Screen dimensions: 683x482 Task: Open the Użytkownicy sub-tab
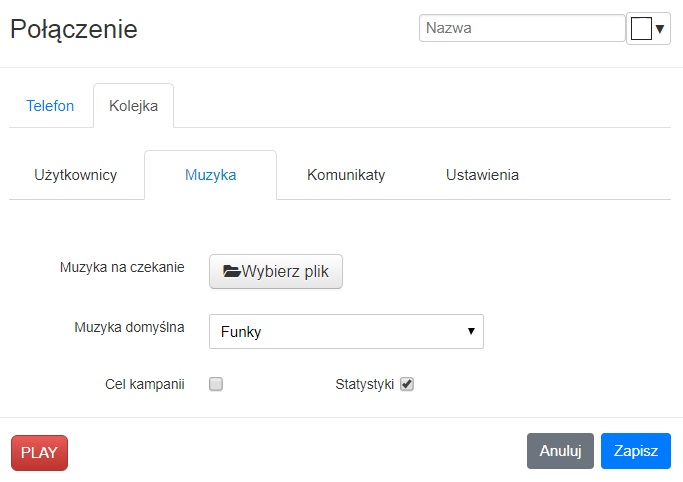coord(76,175)
